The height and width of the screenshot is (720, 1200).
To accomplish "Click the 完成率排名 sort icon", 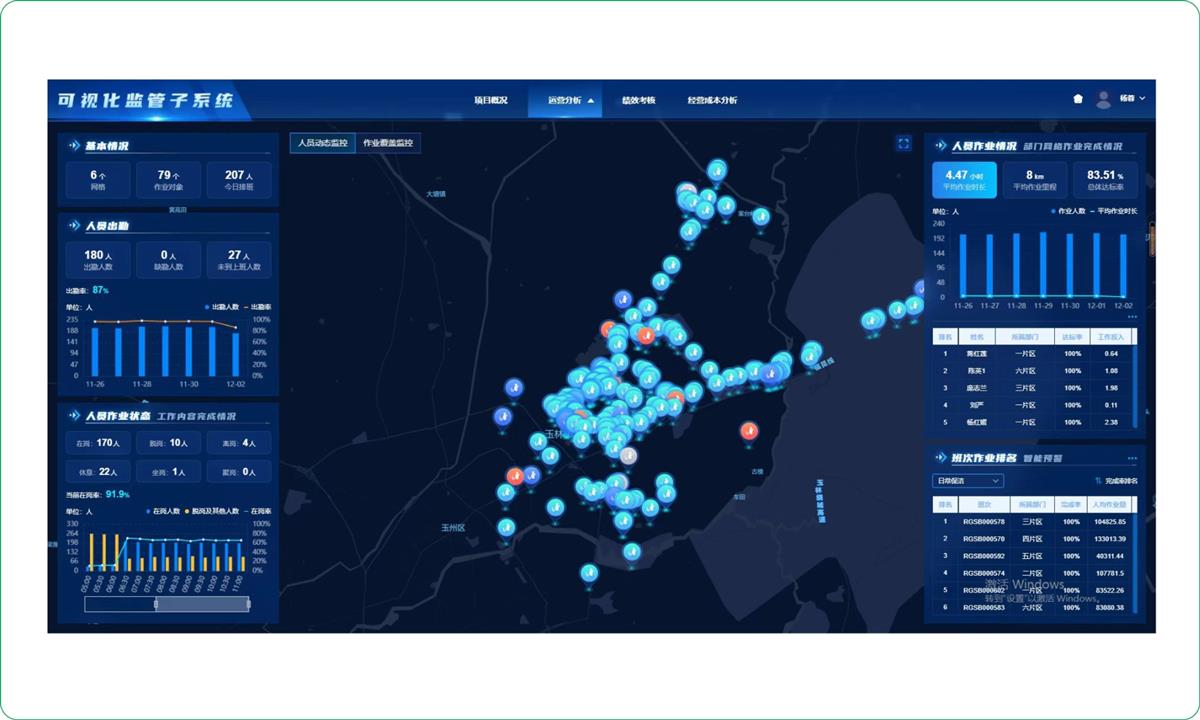I will tap(1098, 481).
